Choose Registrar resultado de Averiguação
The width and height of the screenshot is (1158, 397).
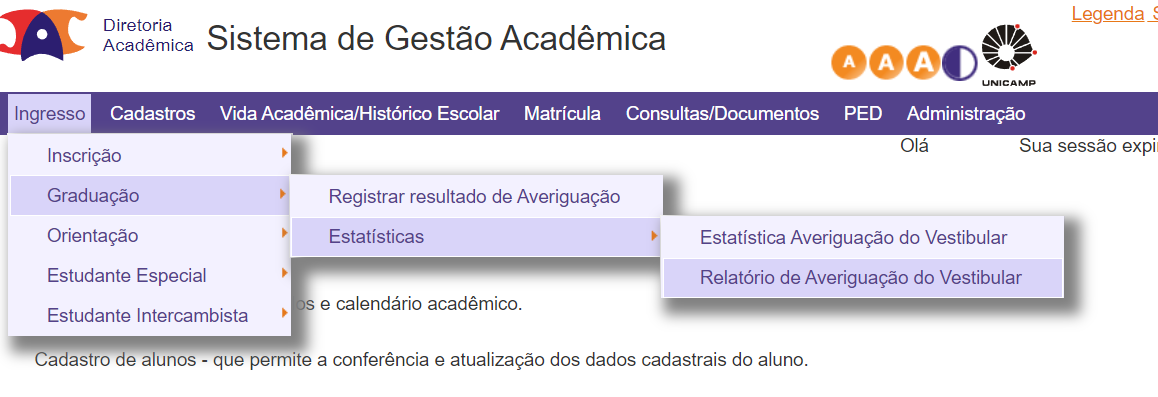(x=476, y=197)
